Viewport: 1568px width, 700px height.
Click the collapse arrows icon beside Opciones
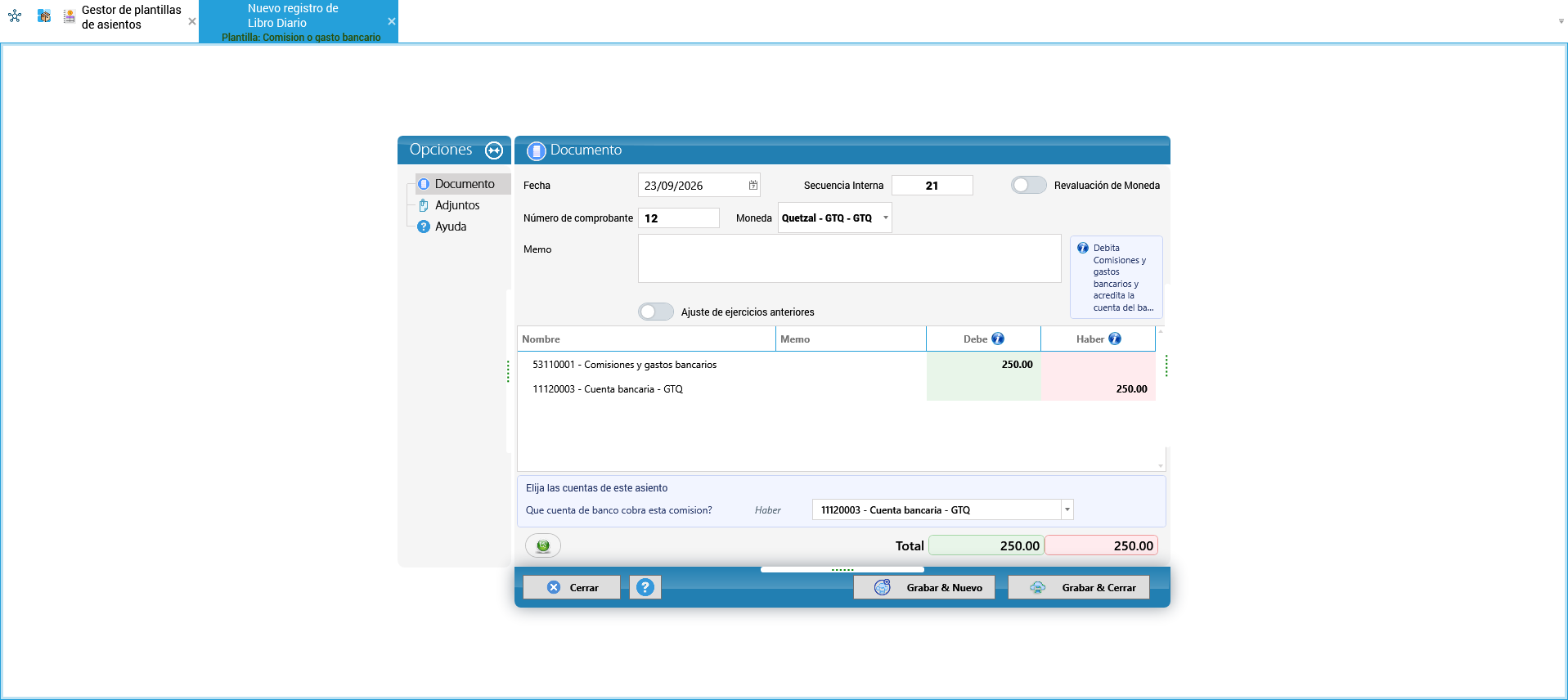coord(494,150)
